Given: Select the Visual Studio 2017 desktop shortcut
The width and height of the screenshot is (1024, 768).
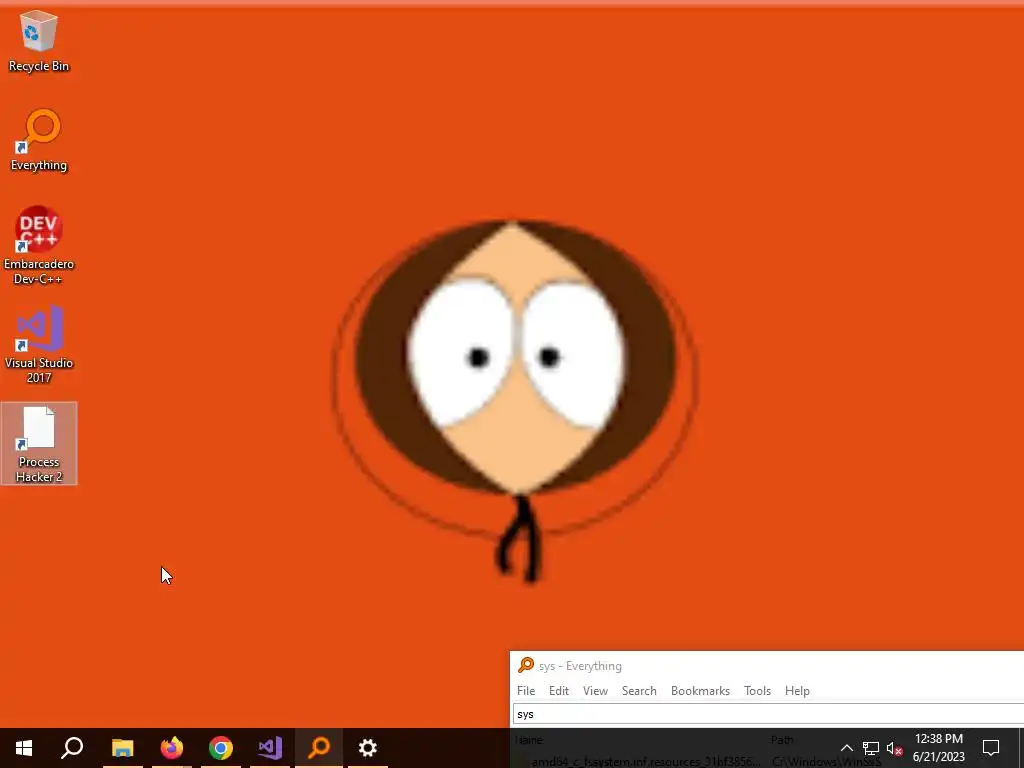Looking at the screenshot, I should pos(39,344).
